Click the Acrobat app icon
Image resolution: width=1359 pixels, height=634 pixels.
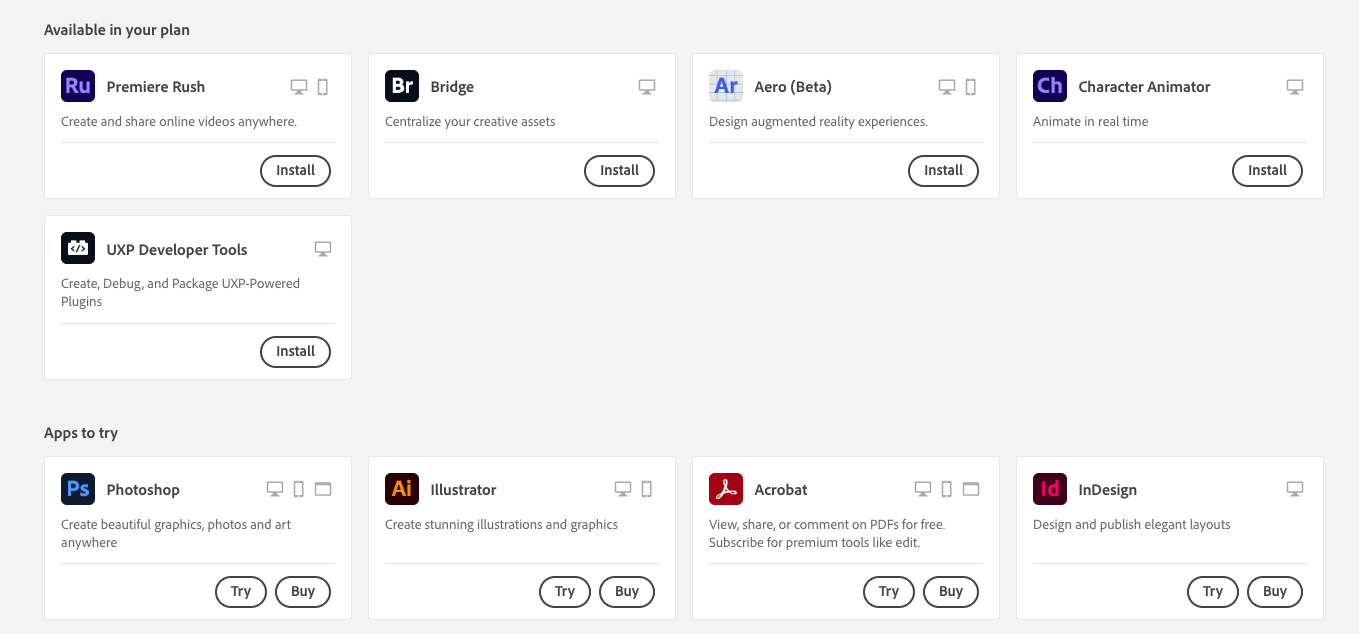(x=725, y=489)
